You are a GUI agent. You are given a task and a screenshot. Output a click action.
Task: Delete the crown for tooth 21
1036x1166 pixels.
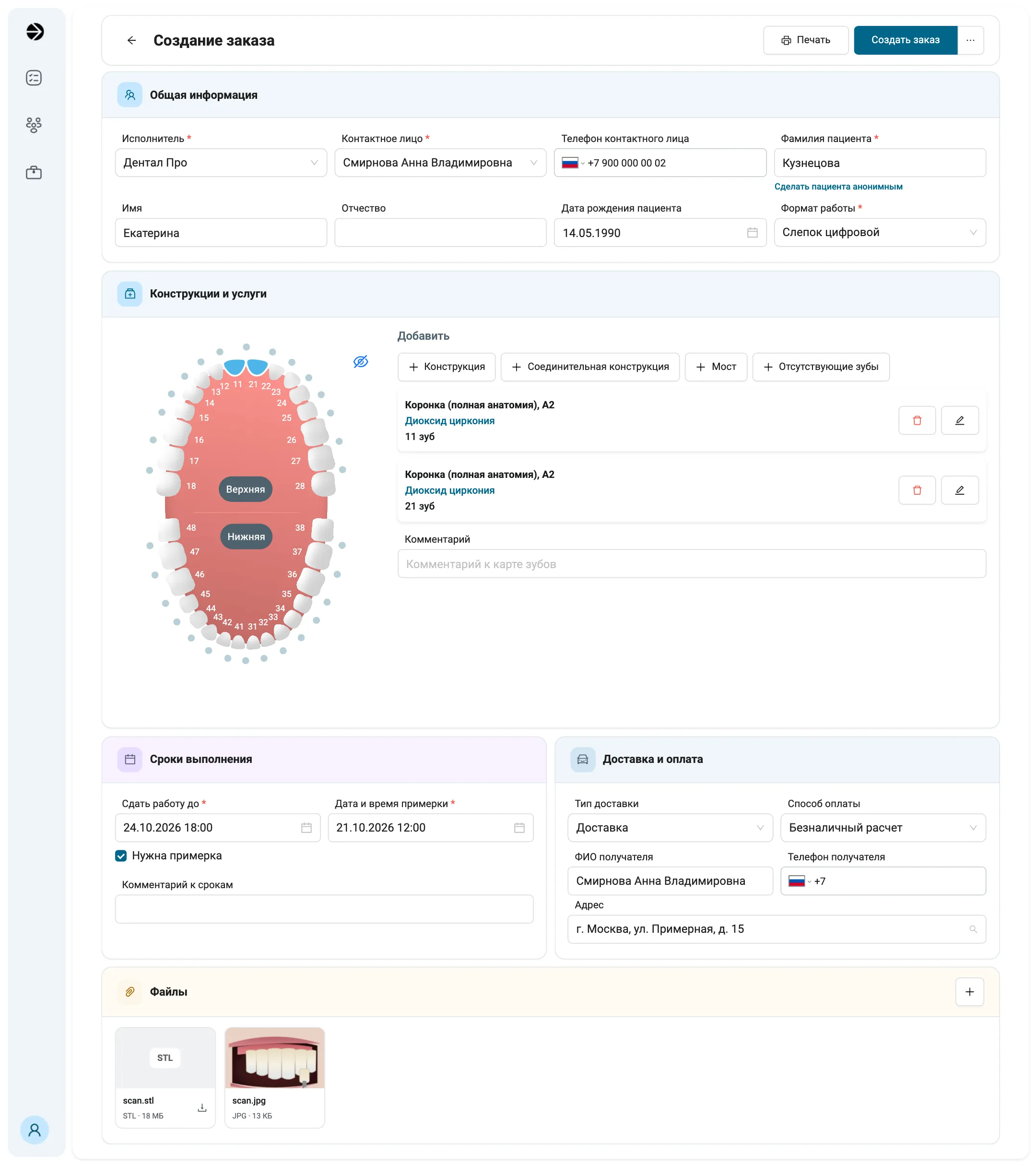point(917,490)
